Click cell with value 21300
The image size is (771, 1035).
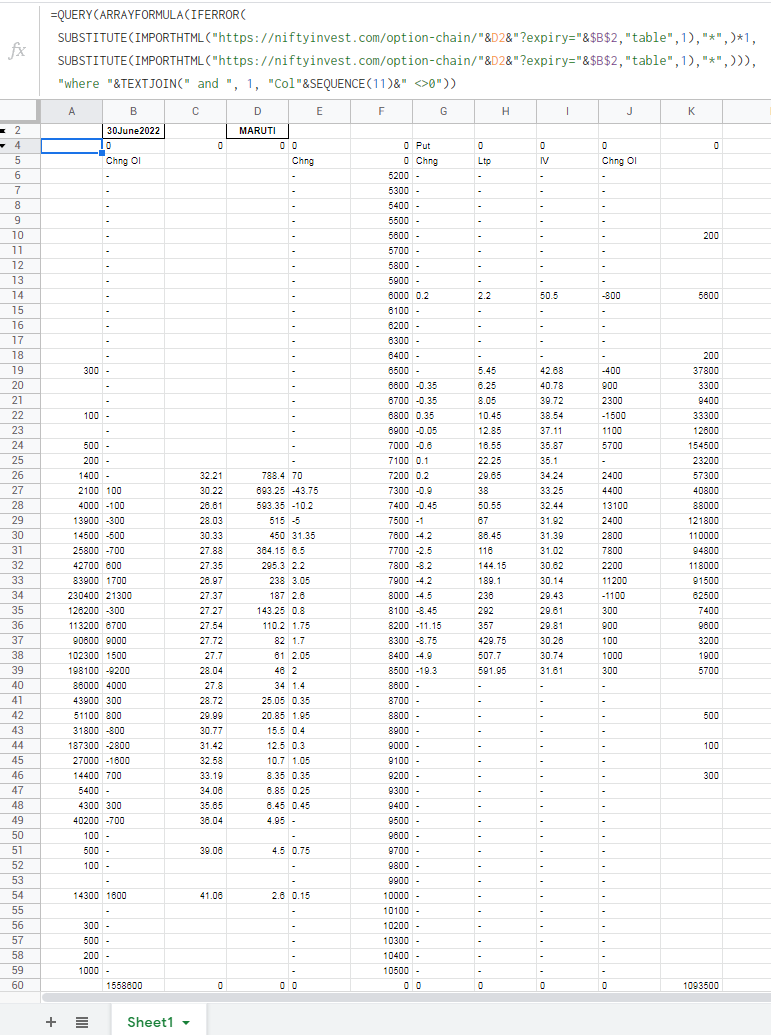pyautogui.click(x=133, y=595)
